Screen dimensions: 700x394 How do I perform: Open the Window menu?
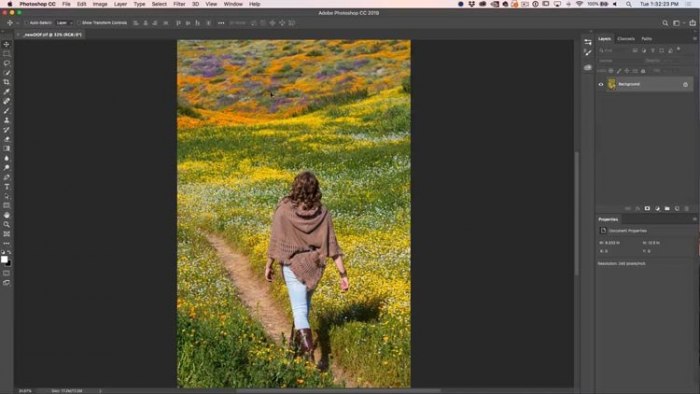pyautogui.click(x=233, y=4)
